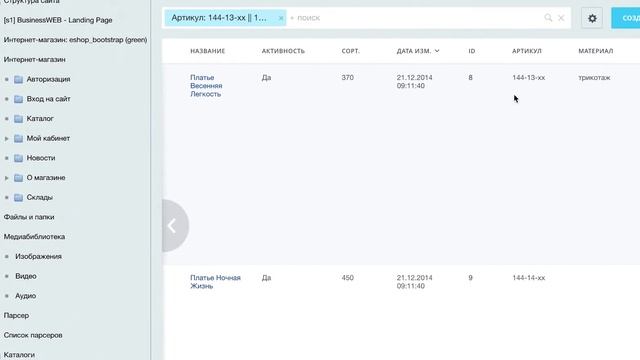Click Да activity in Платье Весенняя Легкость row

(x=266, y=78)
